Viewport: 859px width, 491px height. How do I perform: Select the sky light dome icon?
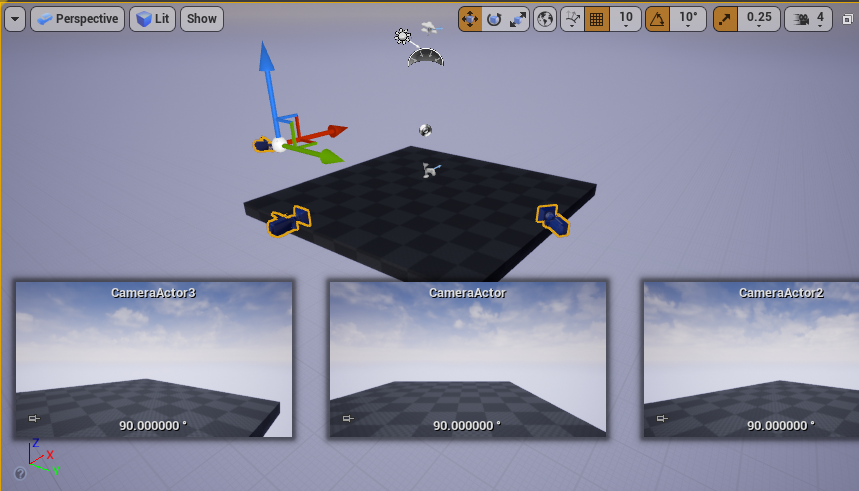click(426, 57)
